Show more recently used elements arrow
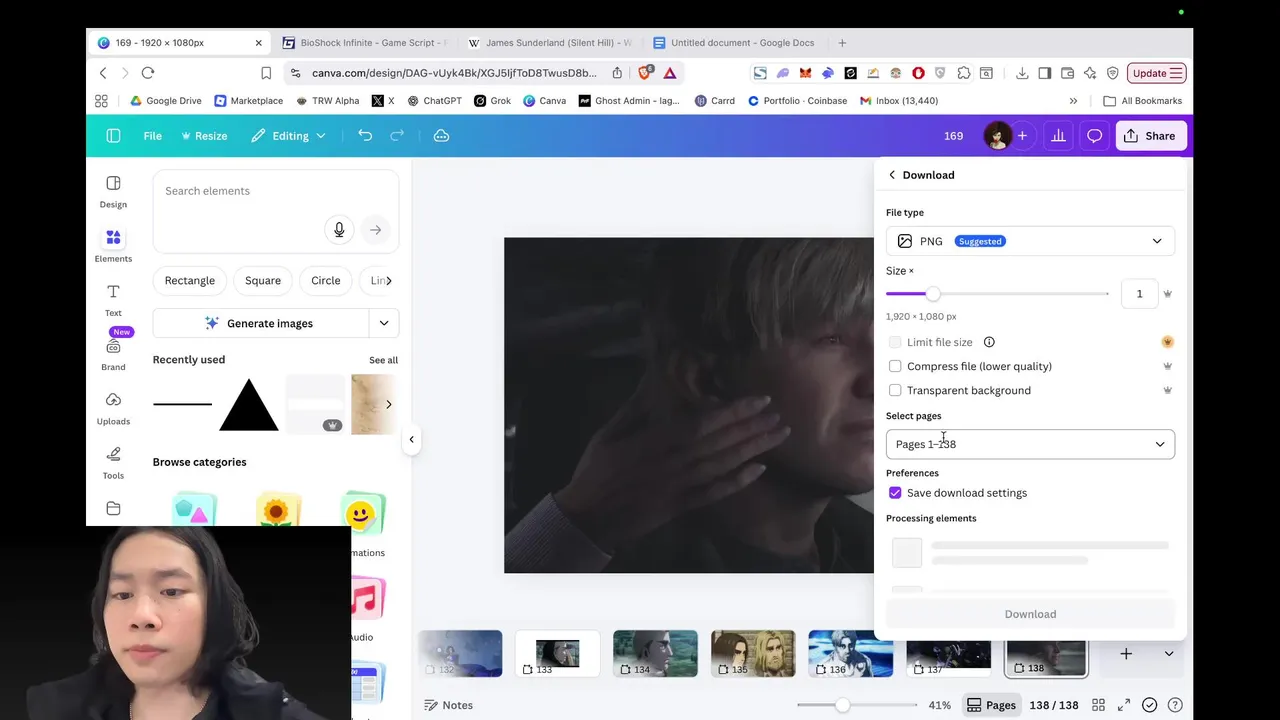 point(389,404)
